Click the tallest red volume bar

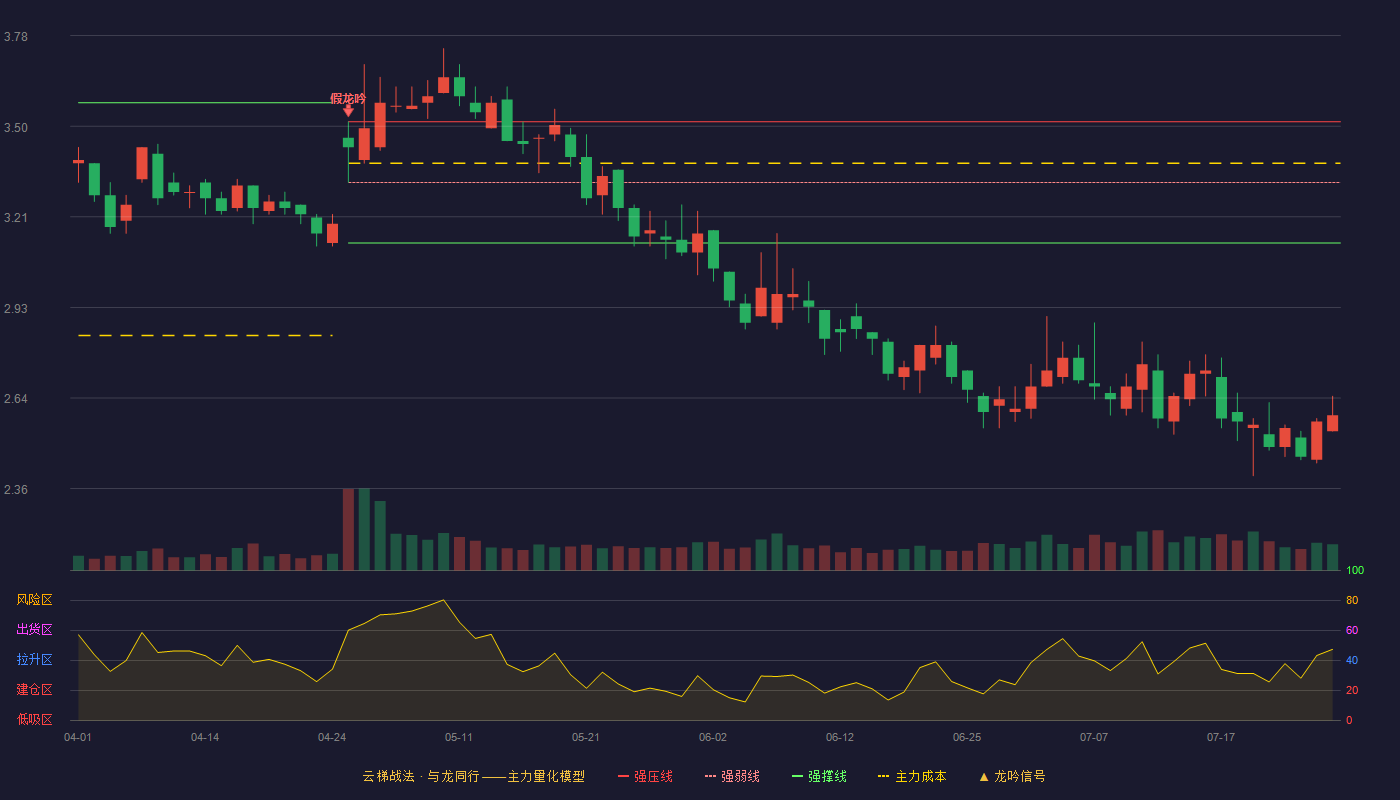(x=348, y=529)
